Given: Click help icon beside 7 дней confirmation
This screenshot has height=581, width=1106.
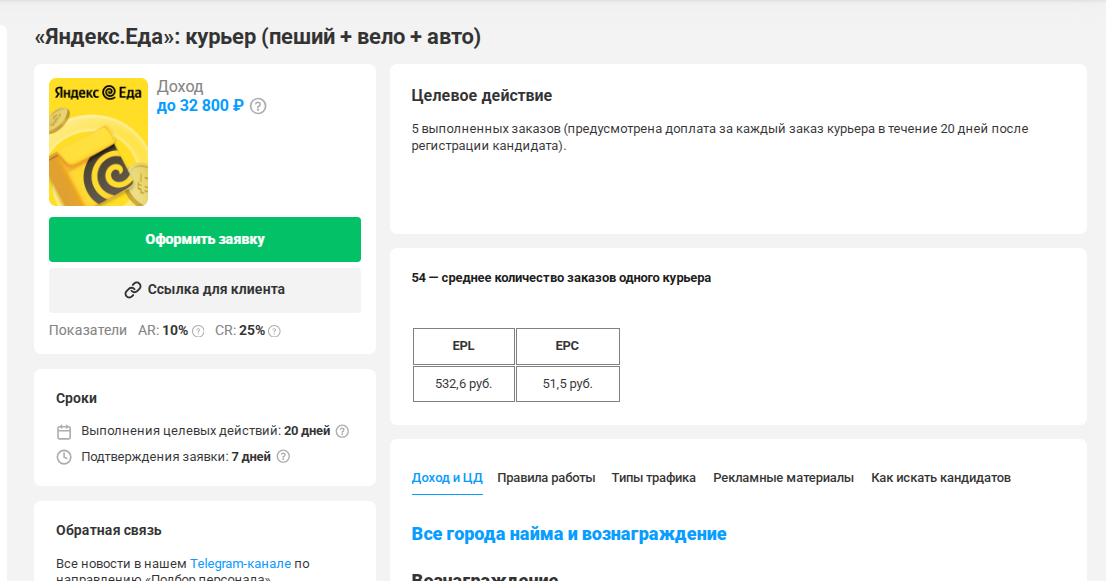Looking at the screenshot, I should click(283, 457).
